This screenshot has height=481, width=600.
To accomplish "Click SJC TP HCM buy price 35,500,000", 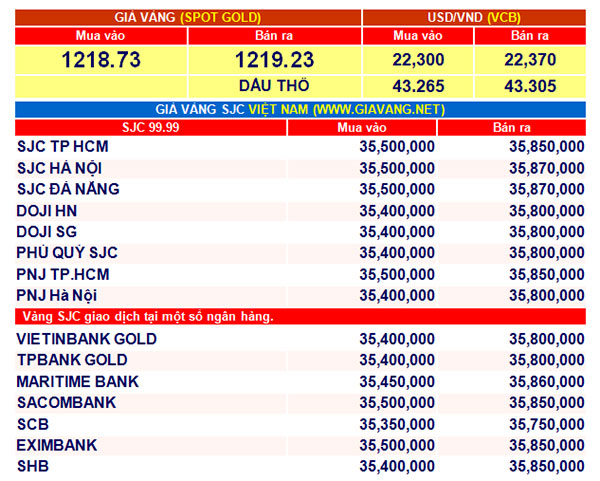I will click(x=397, y=147).
